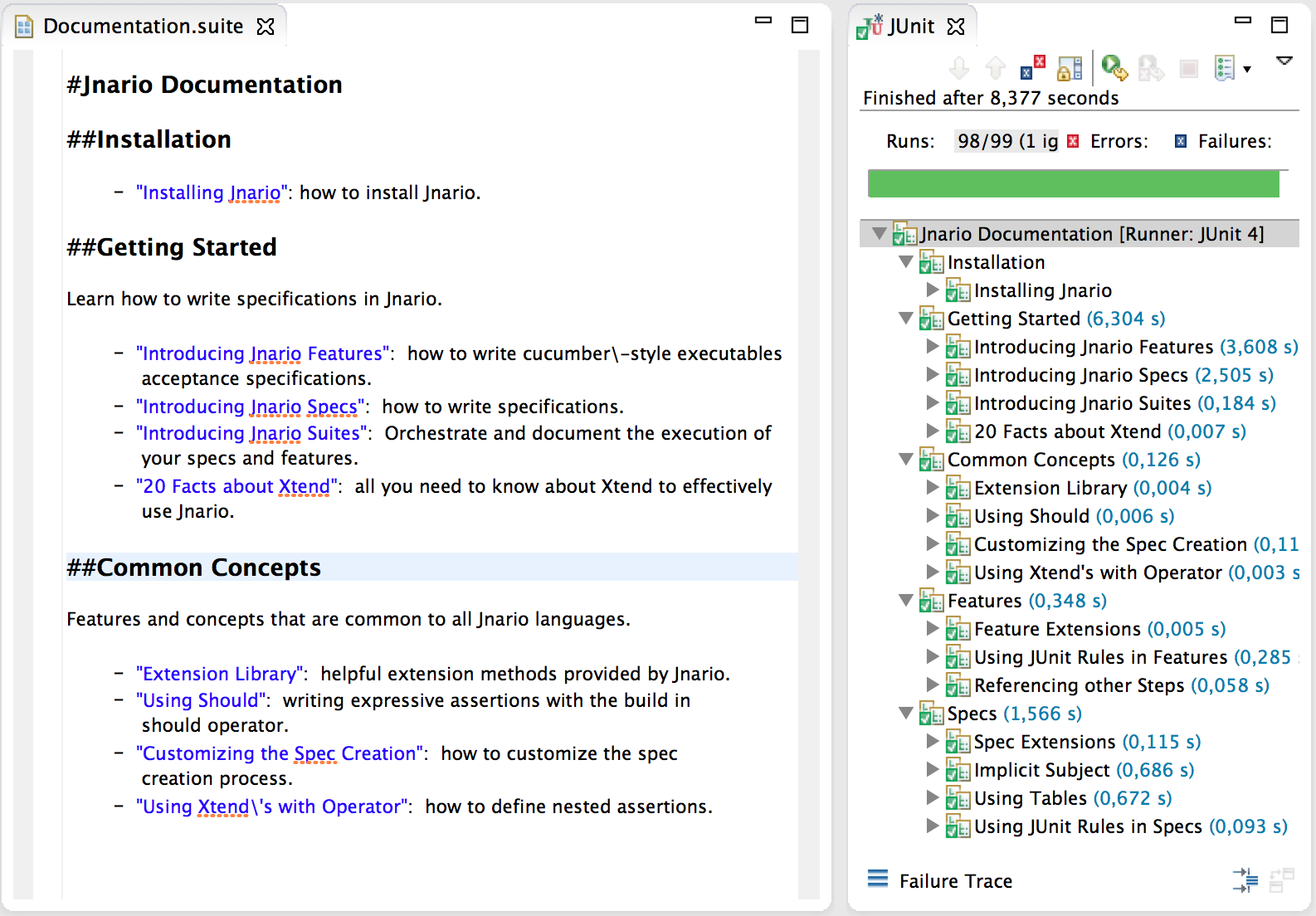Select the Documentation.suite editor tab
The image size is (1316, 916).
pyautogui.click(x=143, y=27)
